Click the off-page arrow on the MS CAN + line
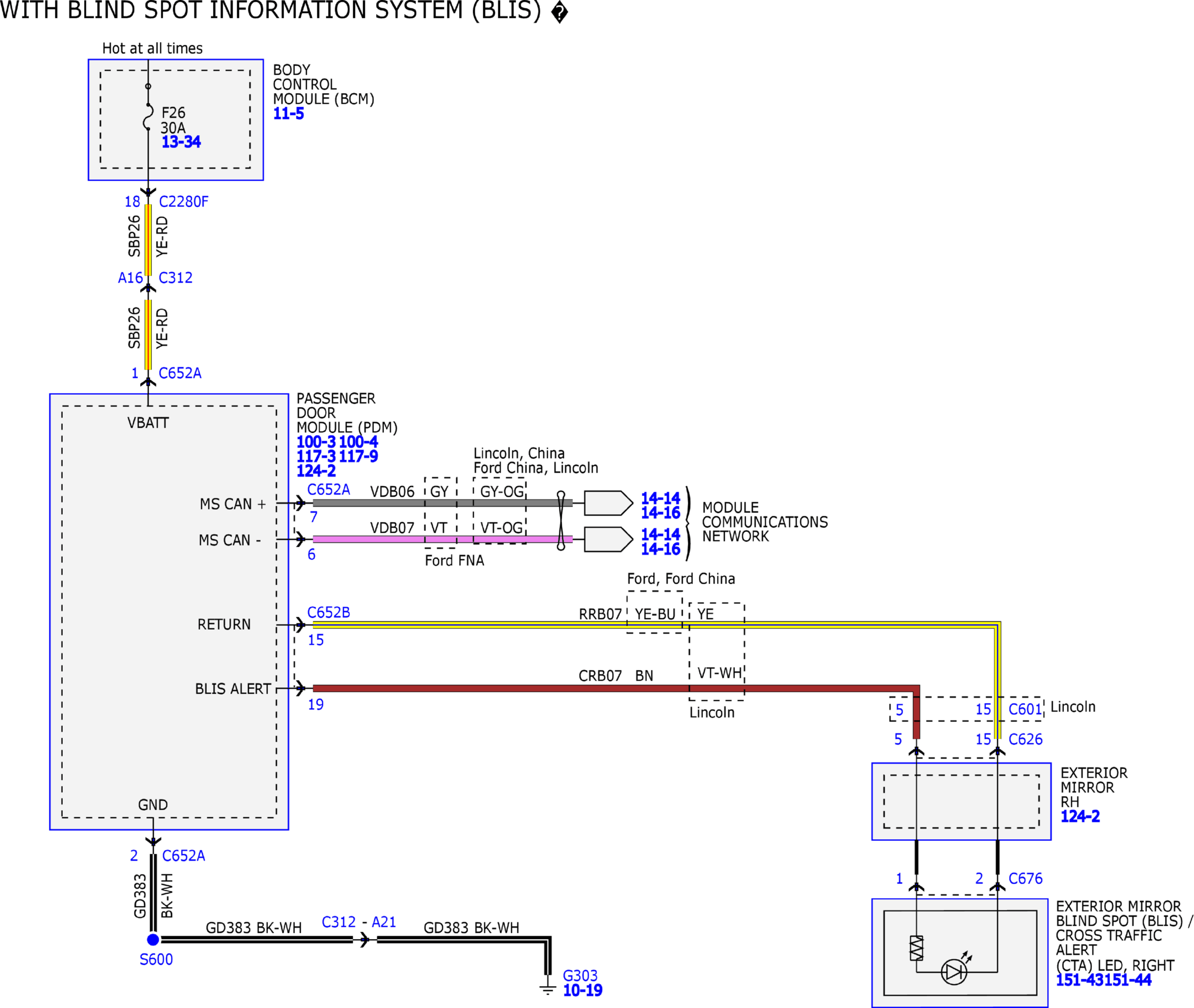This screenshot has width=1194, height=1008. click(608, 503)
